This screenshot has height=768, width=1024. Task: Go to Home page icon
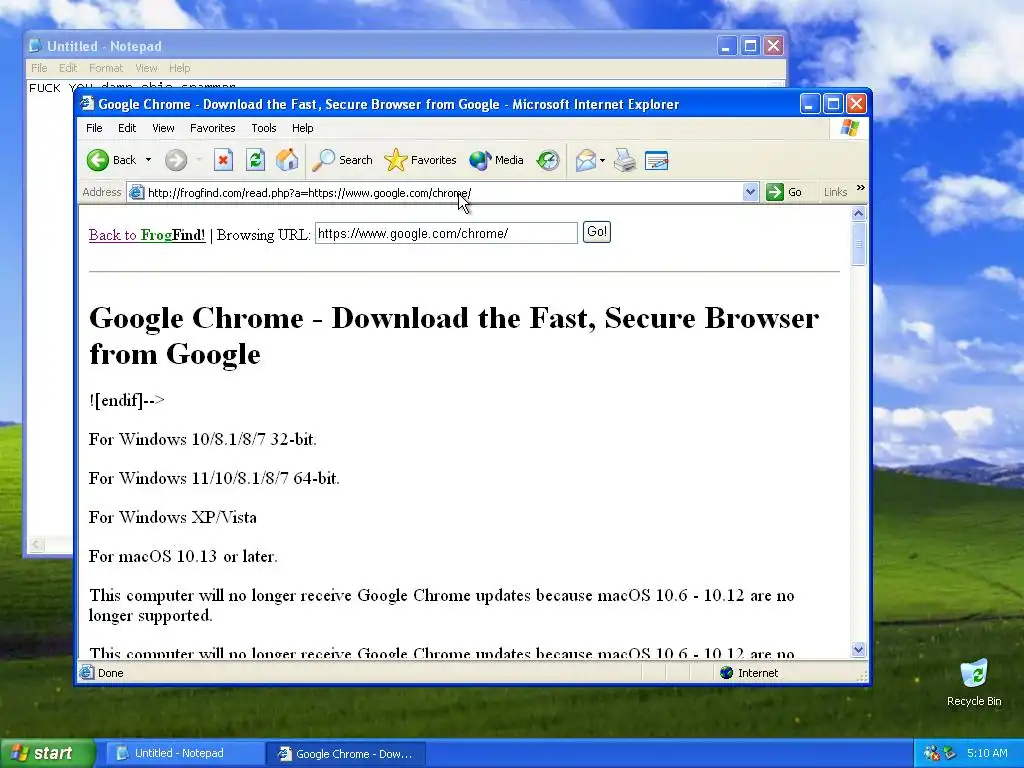pos(287,160)
